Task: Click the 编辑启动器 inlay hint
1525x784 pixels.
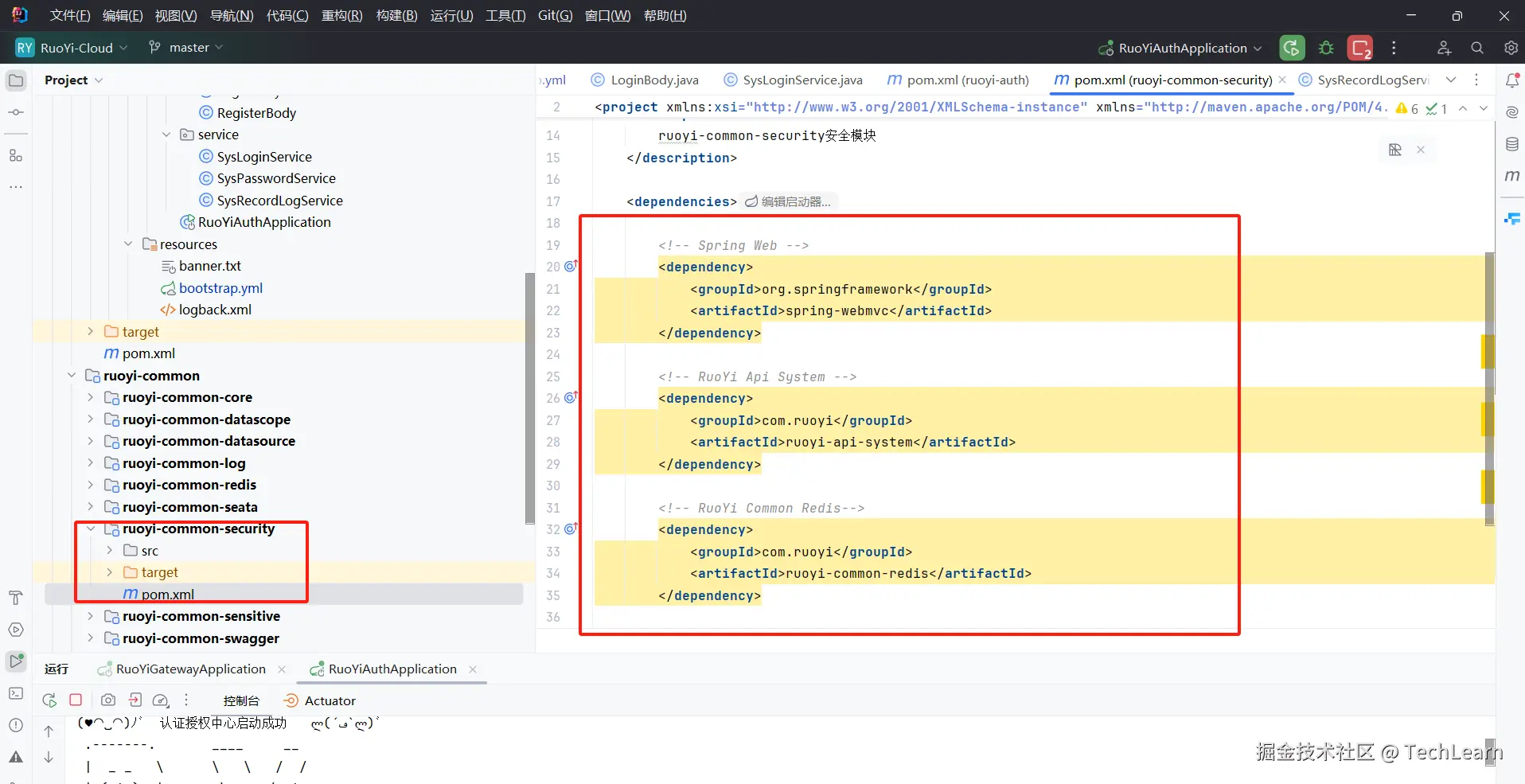Action: pyautogui.click(x=788, y=201)
